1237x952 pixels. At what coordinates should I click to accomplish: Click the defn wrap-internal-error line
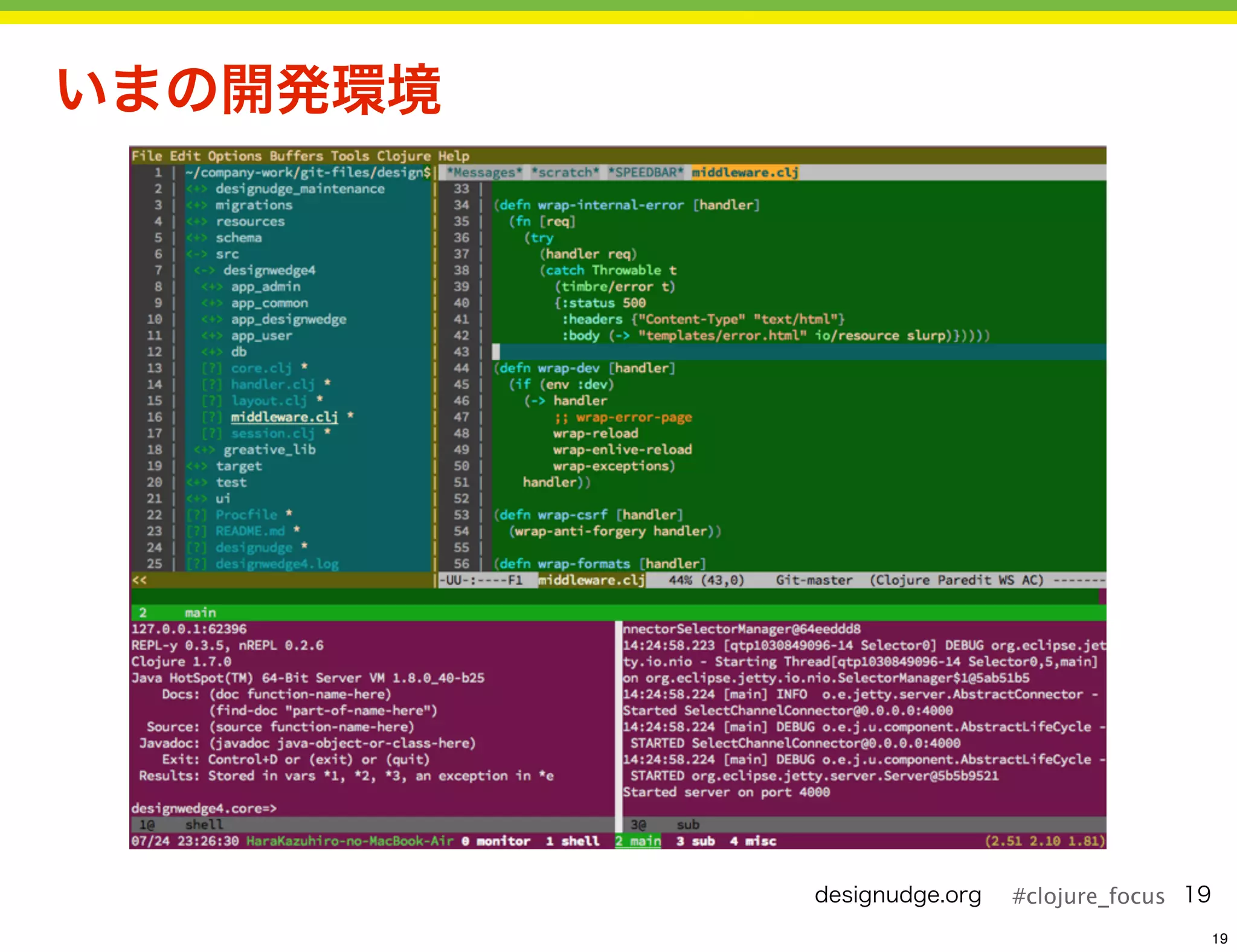tap(626, 205)
